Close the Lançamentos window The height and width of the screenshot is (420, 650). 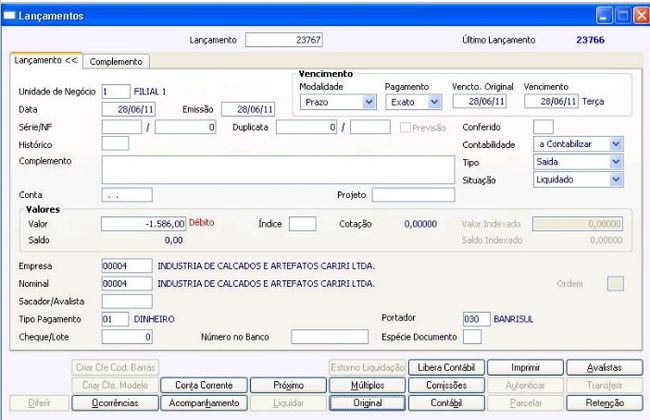(x=641, y=16)
